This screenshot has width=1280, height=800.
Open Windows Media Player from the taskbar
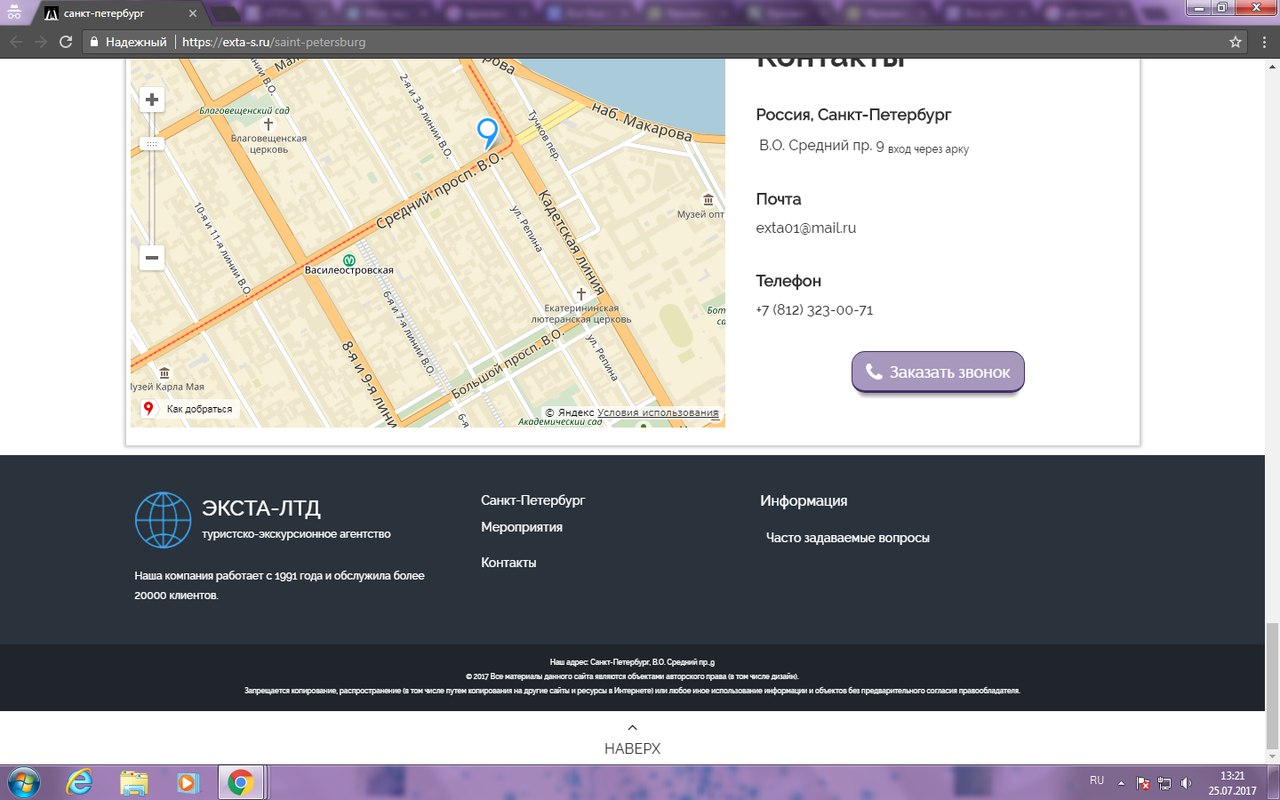187,782
